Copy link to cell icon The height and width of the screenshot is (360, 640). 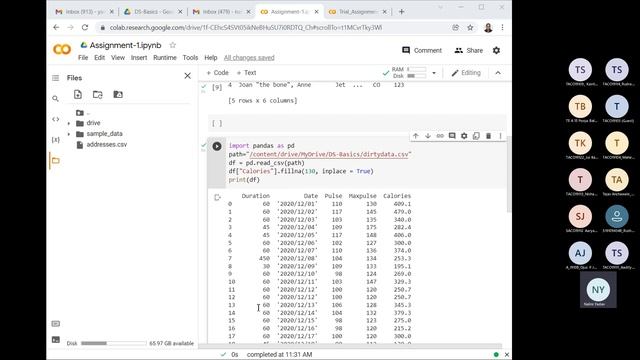[x=440, y=136]
